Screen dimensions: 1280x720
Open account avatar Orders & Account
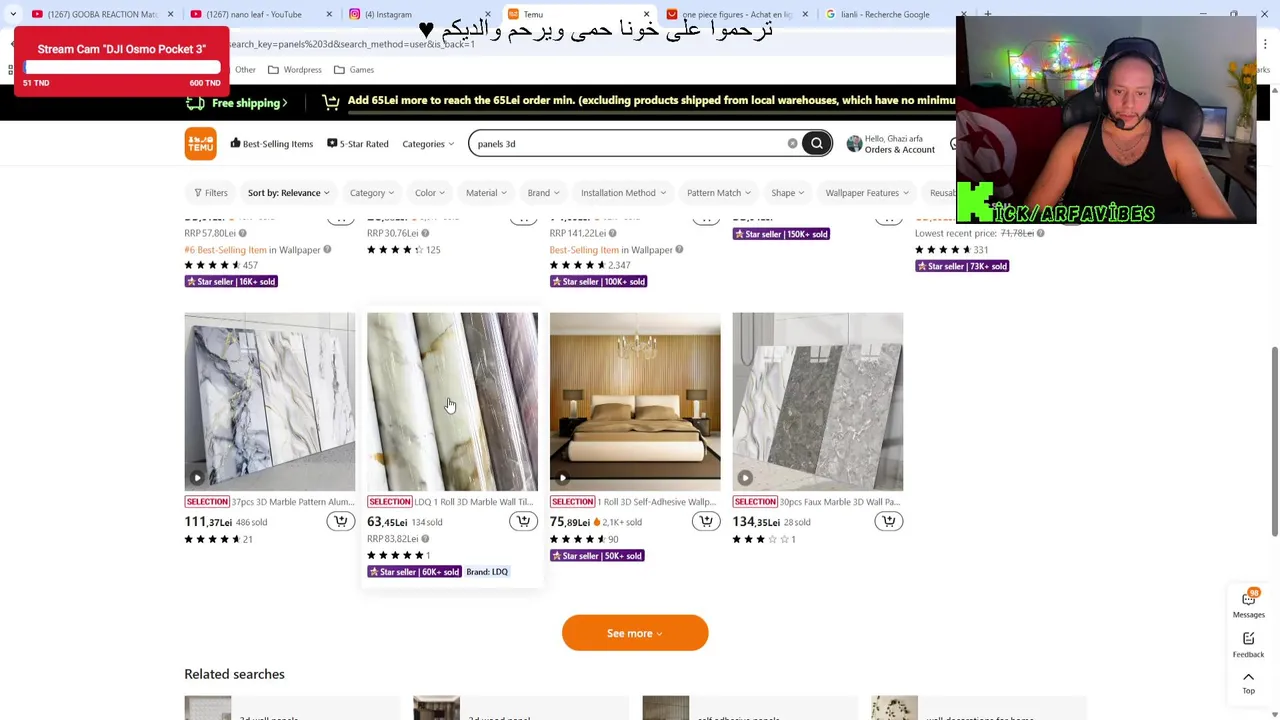pos(854,144)
